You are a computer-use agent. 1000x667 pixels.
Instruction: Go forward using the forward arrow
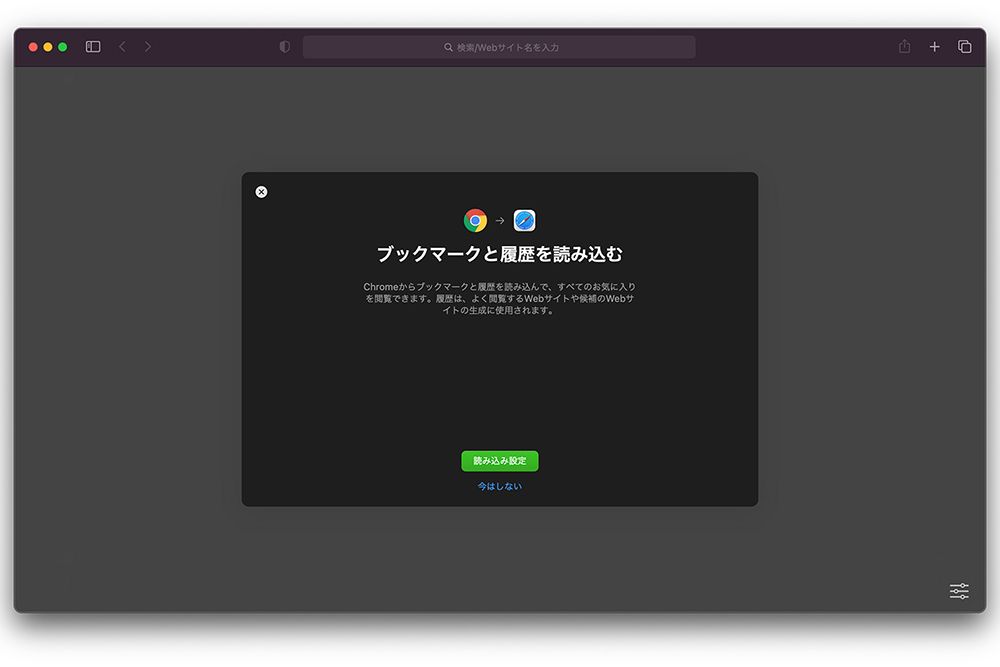(x=148, y=47)
